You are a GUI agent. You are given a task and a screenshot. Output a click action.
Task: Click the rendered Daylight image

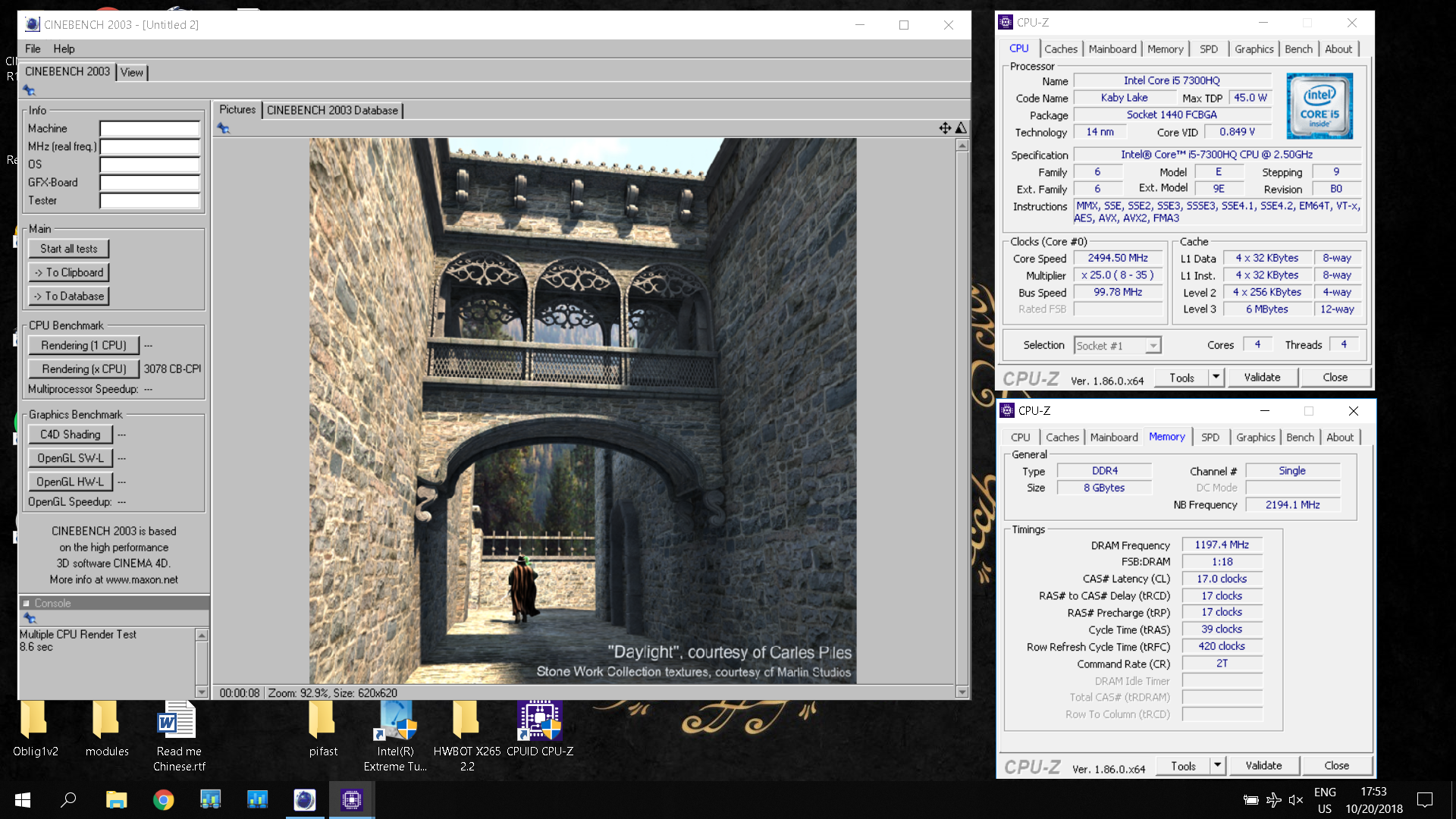582,410
